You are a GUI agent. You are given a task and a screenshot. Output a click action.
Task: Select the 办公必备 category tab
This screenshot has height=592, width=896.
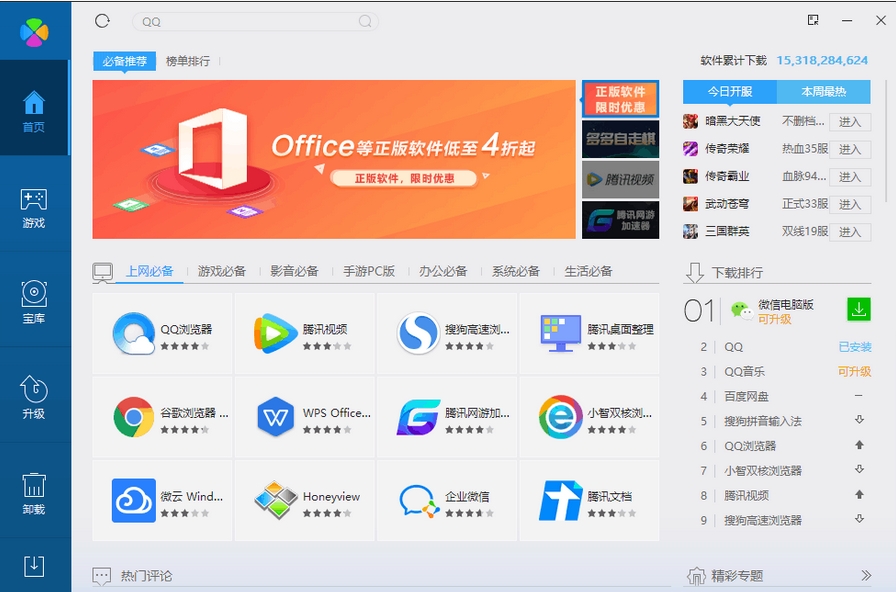tap(443, 271)
